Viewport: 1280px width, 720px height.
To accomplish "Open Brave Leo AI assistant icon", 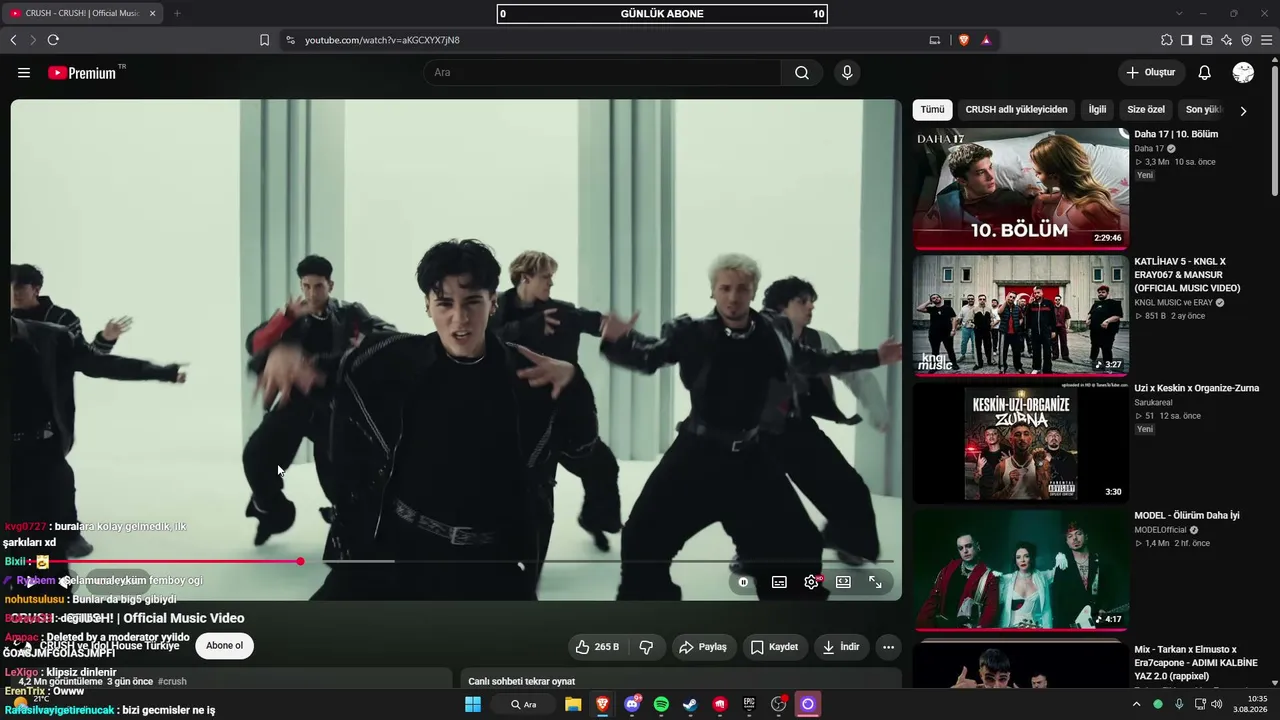I will [1227, 40].
